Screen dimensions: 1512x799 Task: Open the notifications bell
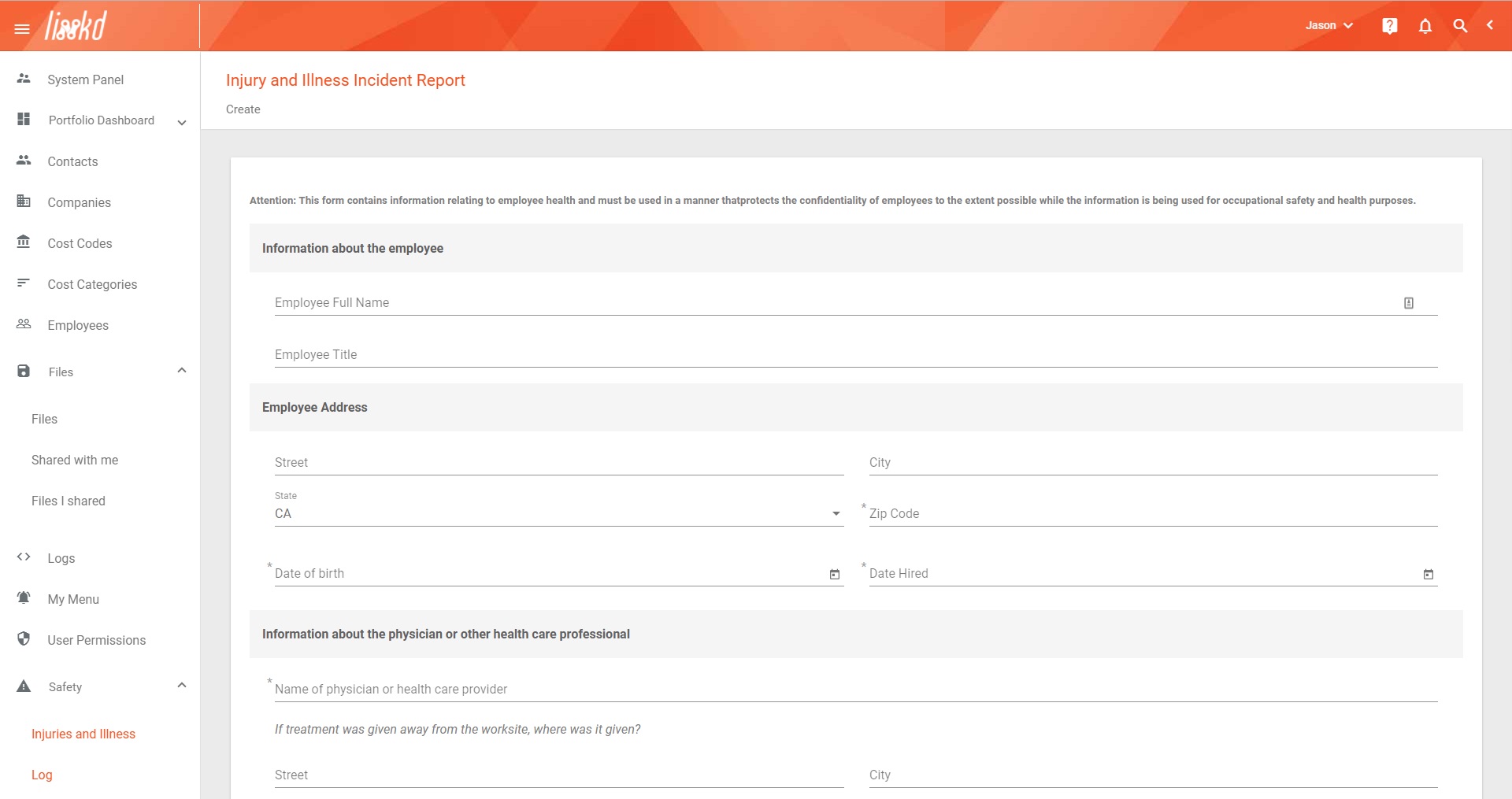(x=1425, y=26)
